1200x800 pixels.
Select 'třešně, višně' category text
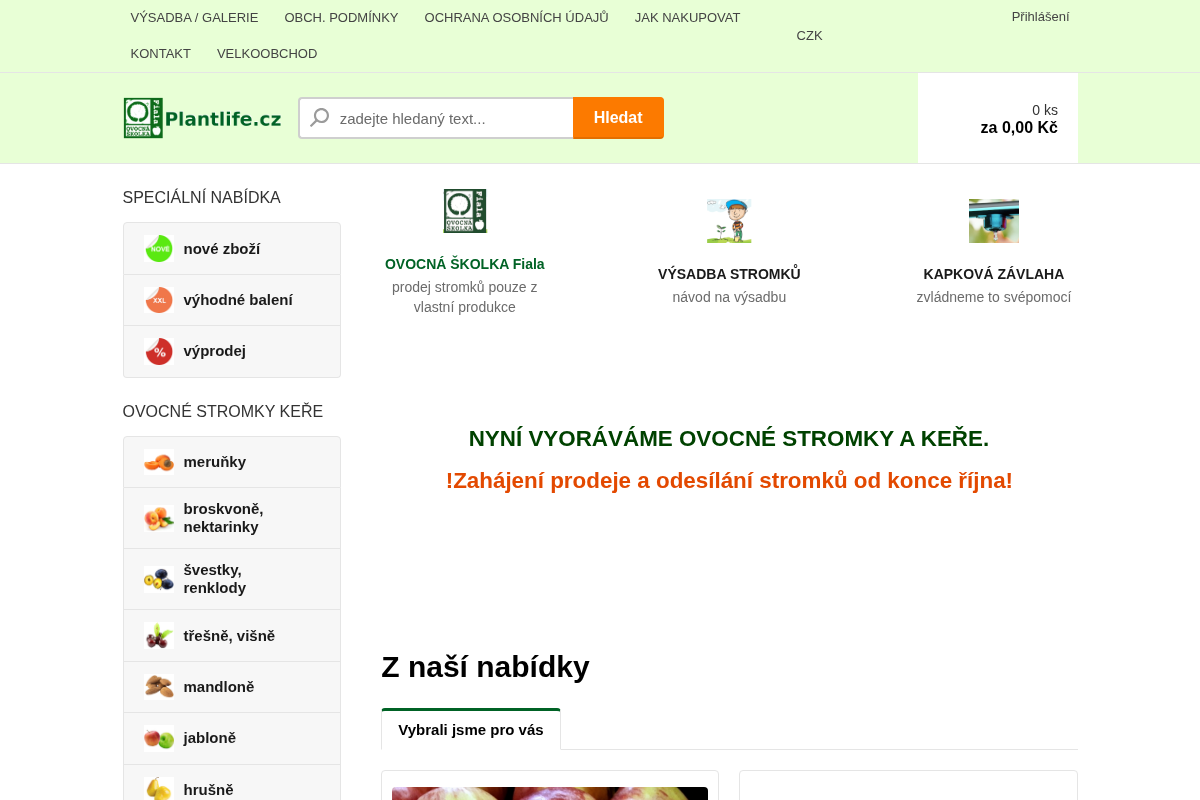pyautogui.click(x=229, y=636)
